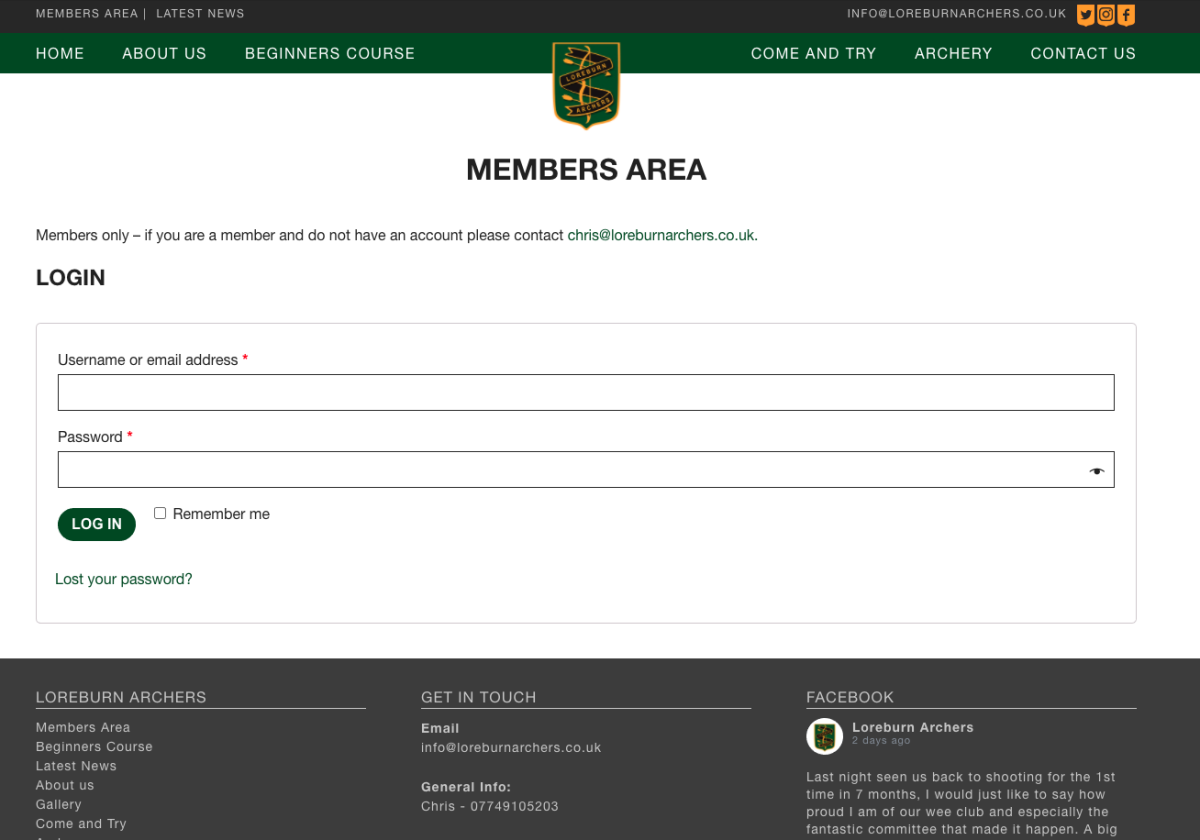Open the Instagram social icon

point(1106,15)
